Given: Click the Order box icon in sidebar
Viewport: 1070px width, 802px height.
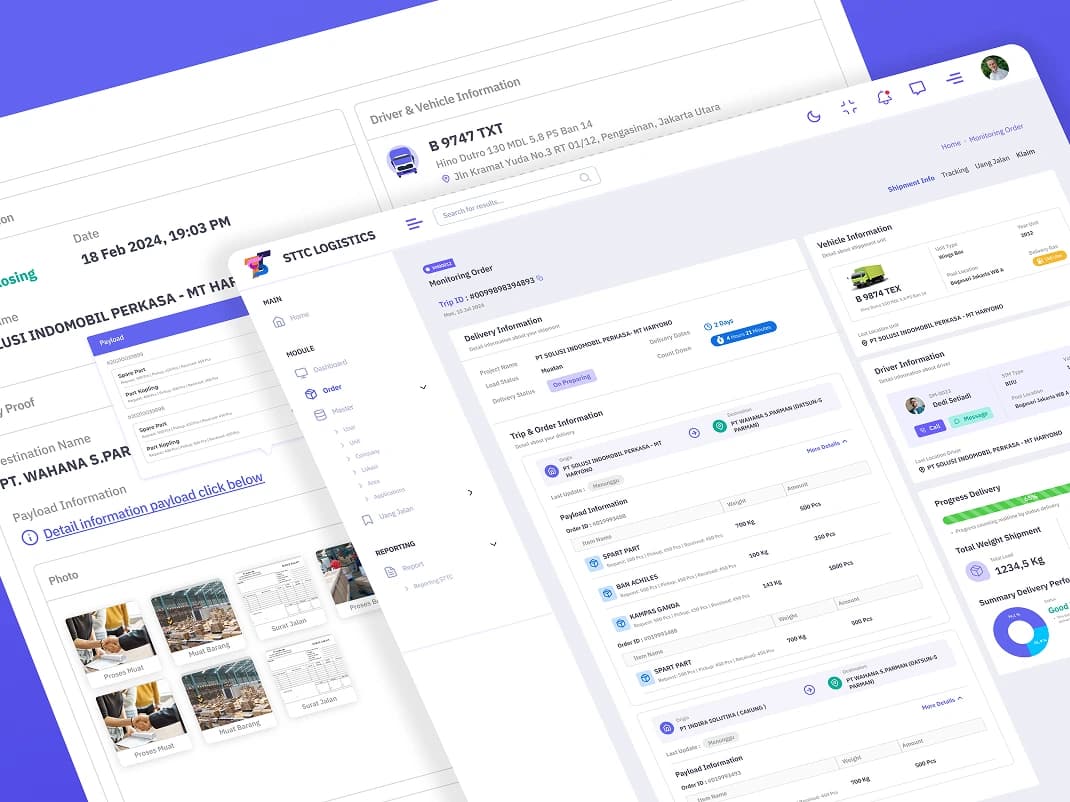Looking at the screenshot, I should 310,394.
